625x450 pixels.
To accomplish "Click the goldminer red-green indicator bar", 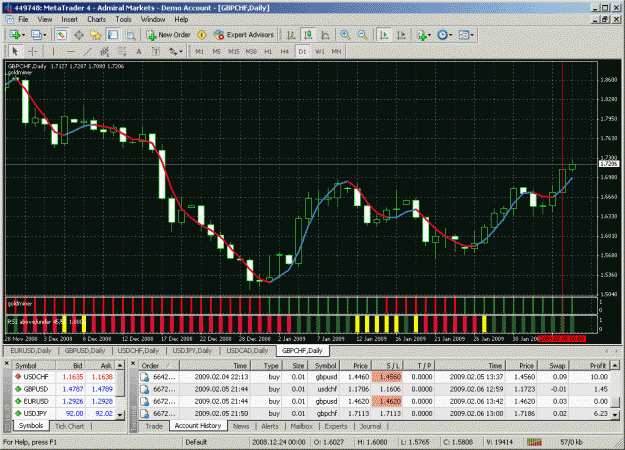I will coord(301,306).
